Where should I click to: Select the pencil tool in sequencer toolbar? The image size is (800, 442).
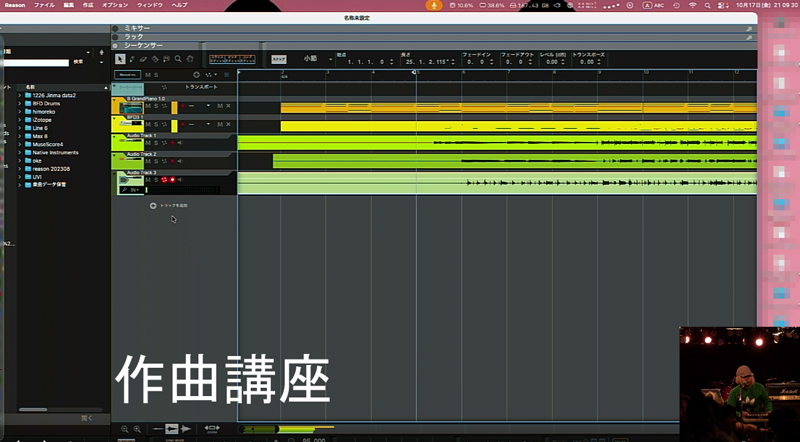click(x=131, y=59)
